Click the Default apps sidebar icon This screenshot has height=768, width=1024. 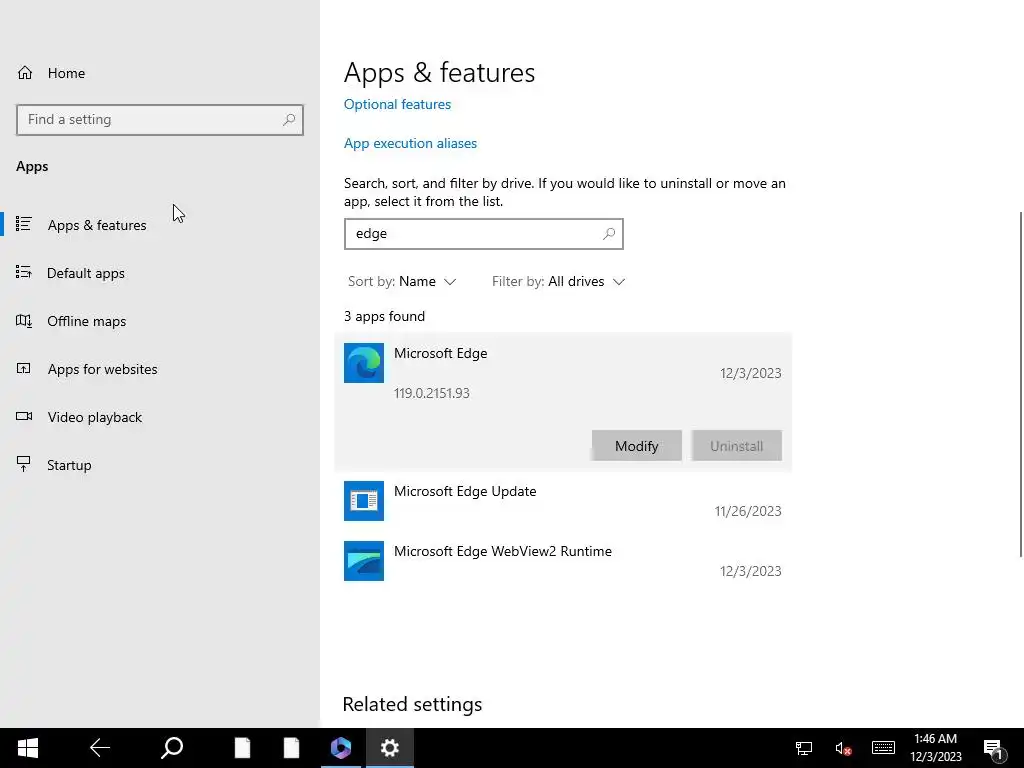tap(24, 272)
